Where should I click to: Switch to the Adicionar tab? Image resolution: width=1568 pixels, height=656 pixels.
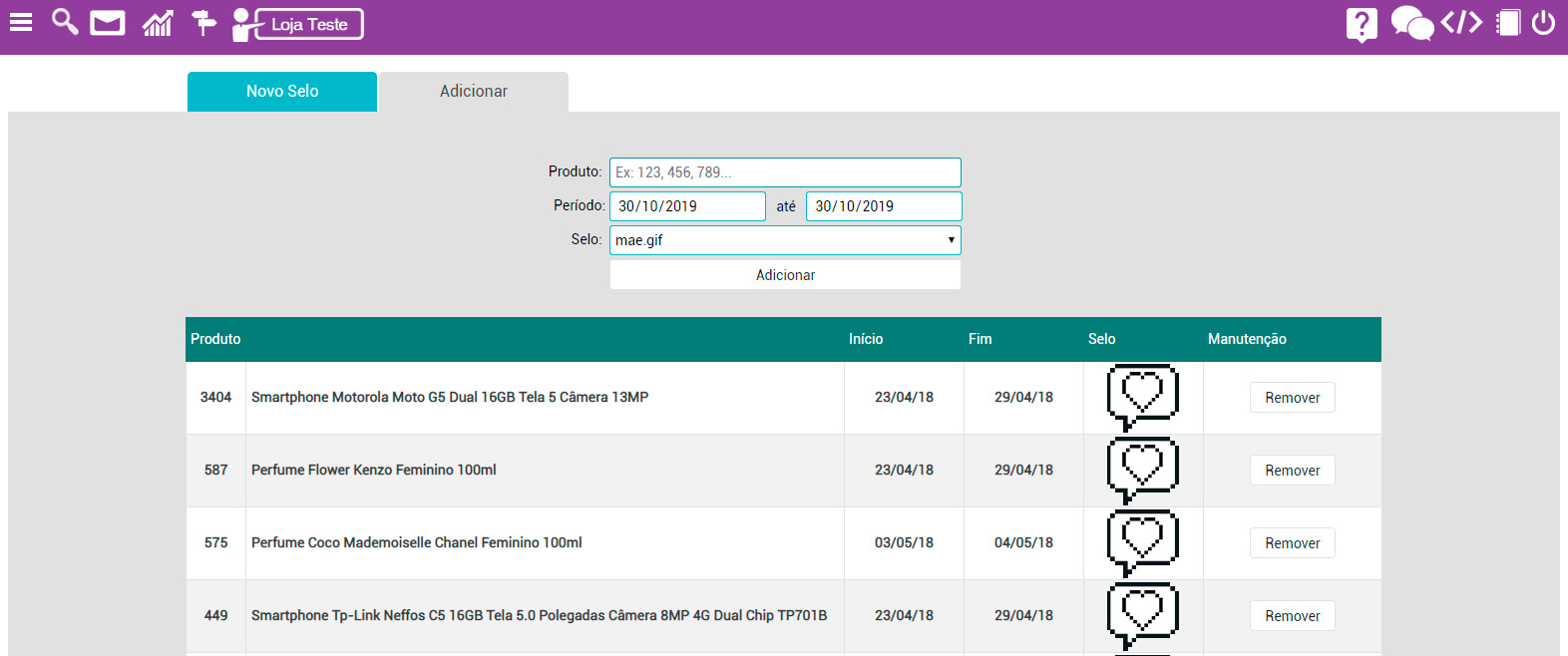click(474, 92)
